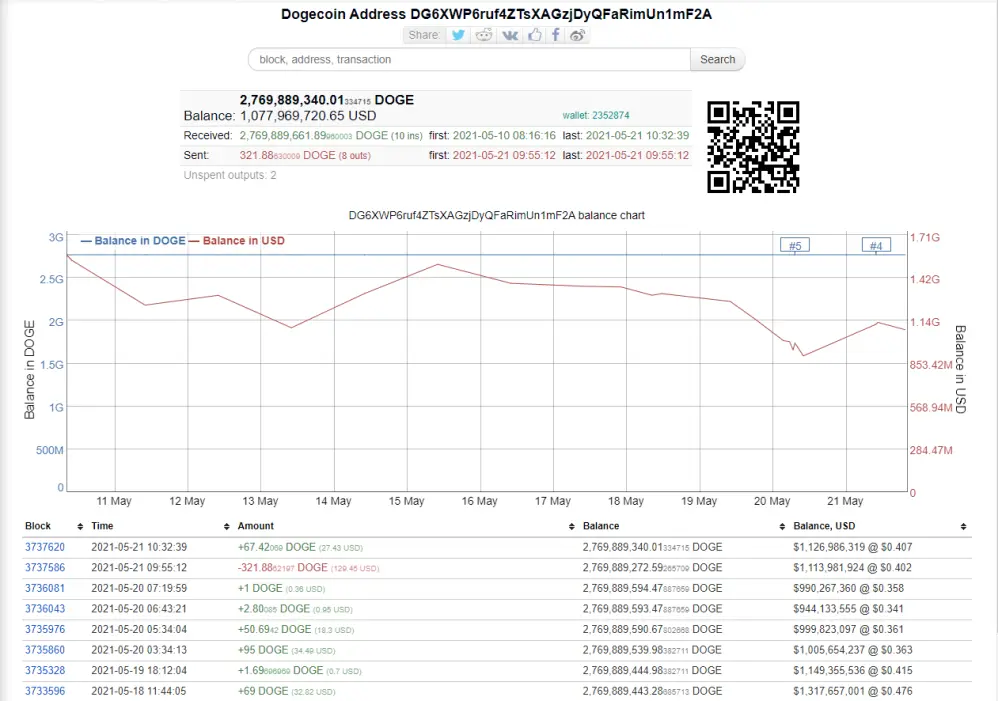Viewport: 998px width, 701px height.
Task: Open block 3737586
Action: (45, 567)
